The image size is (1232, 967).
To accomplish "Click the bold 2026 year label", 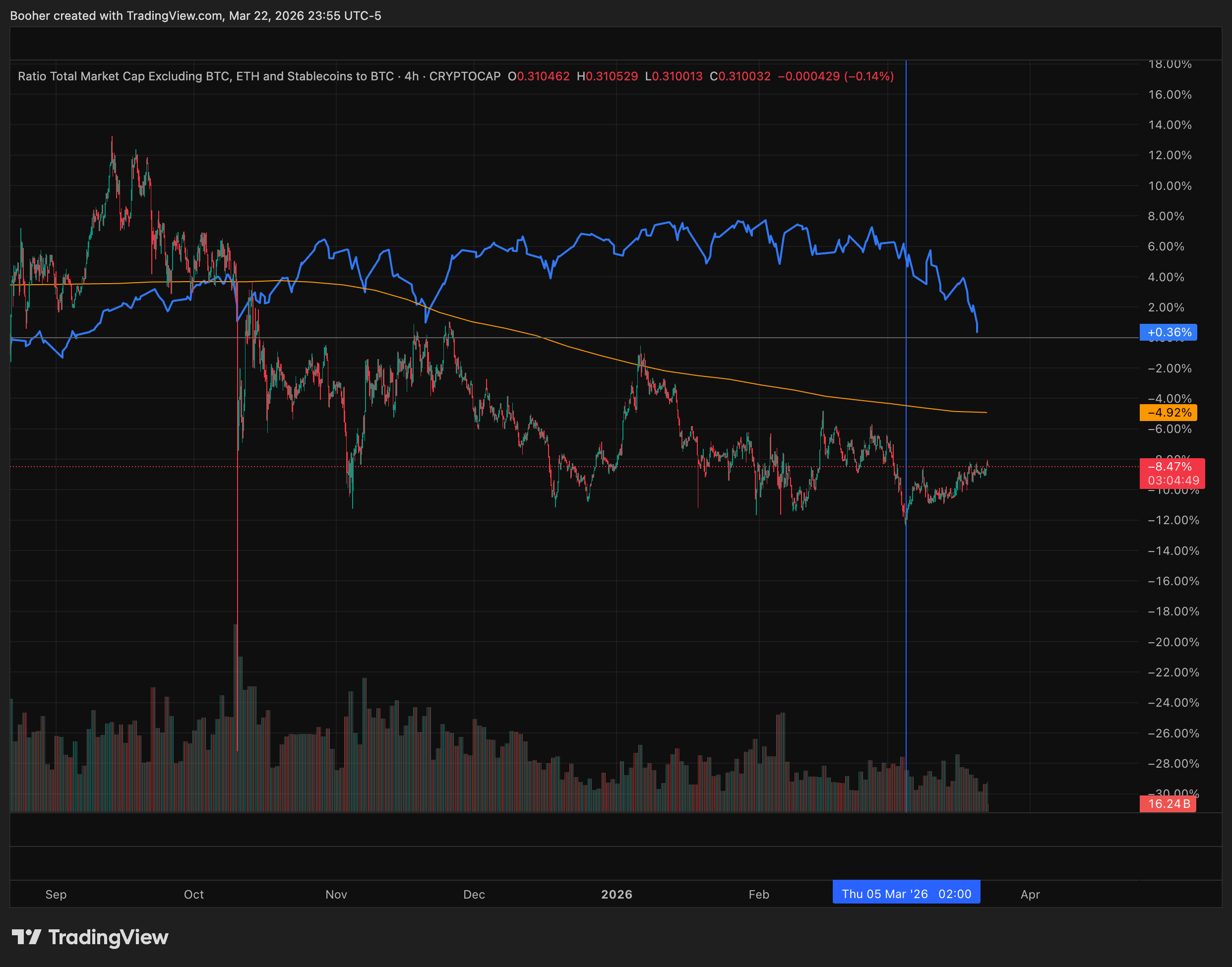I will click(x=616, y=894).
